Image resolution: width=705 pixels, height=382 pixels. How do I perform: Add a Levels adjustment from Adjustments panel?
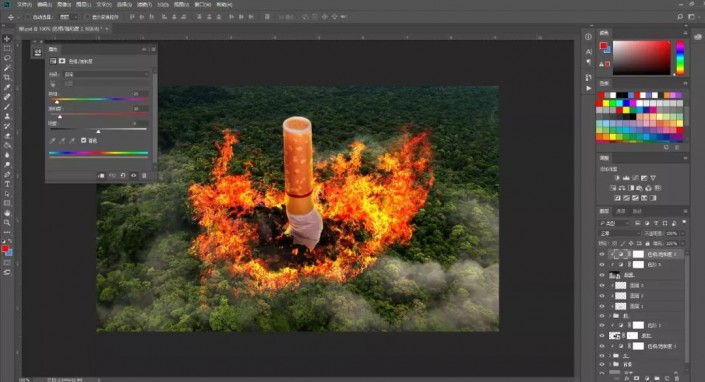point(626,178)
